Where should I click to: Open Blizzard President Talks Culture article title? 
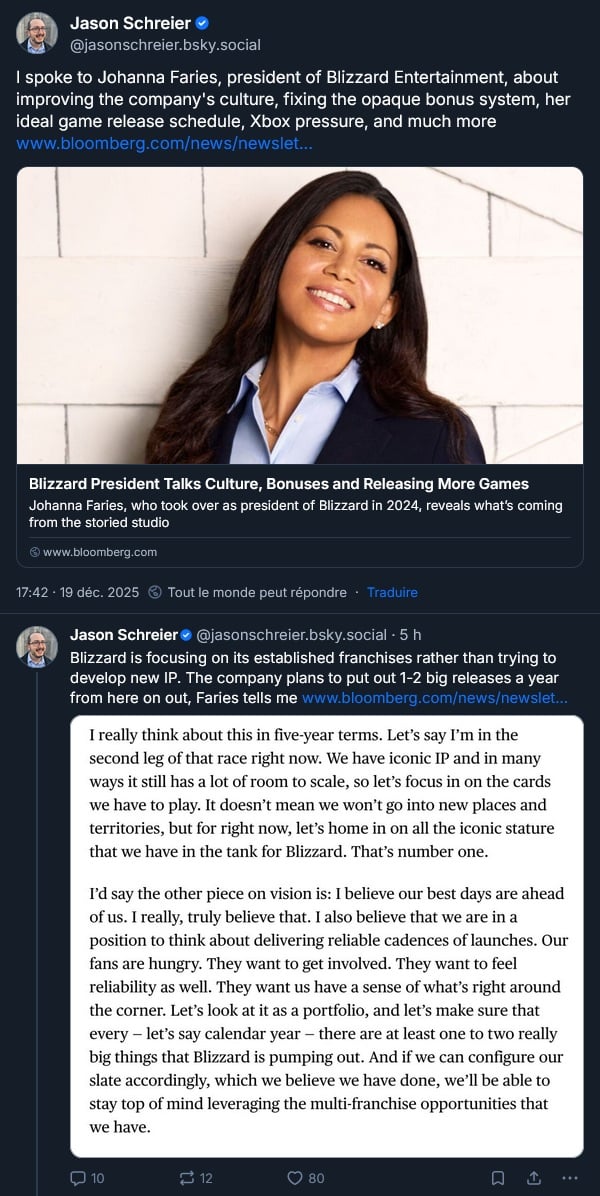(x=279, y=484)
